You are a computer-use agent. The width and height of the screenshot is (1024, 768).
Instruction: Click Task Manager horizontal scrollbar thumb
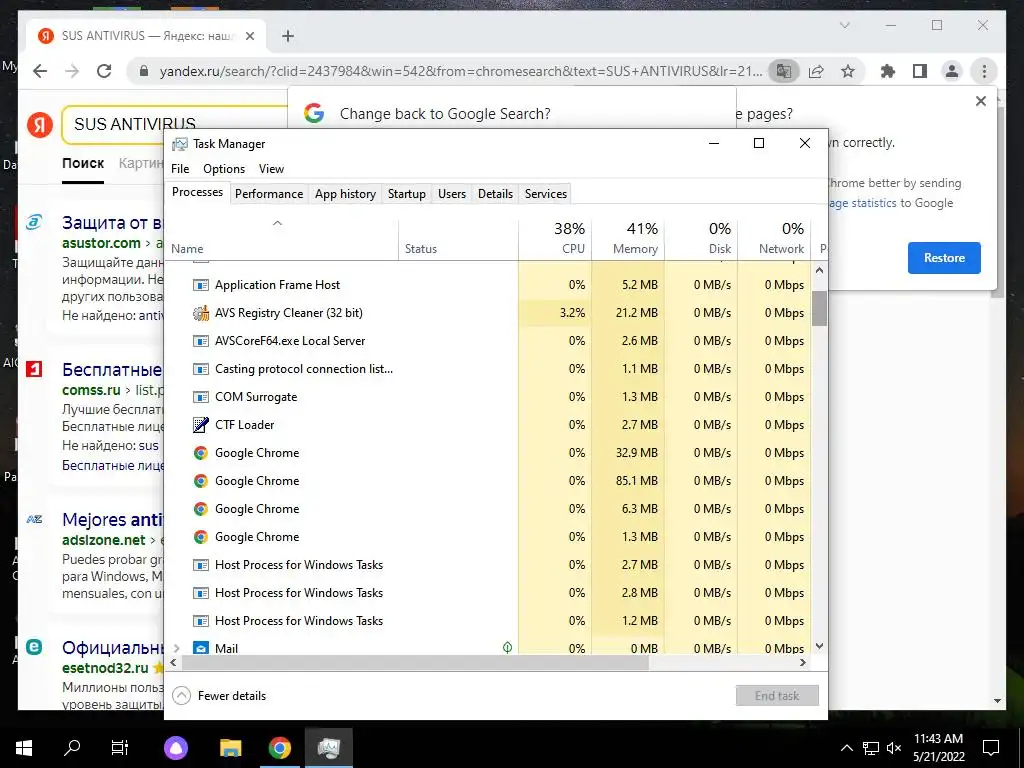[x=415, y=662]
